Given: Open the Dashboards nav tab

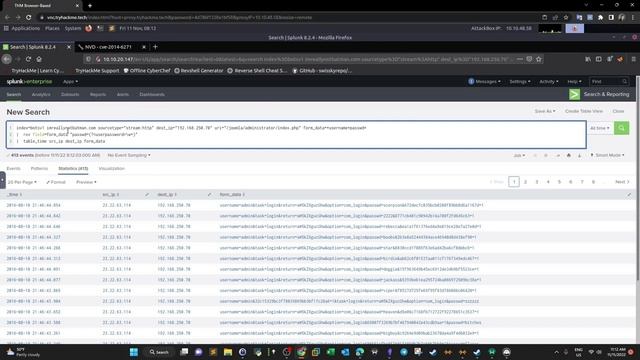Looking at the screenshot, I should click(152, 94).
